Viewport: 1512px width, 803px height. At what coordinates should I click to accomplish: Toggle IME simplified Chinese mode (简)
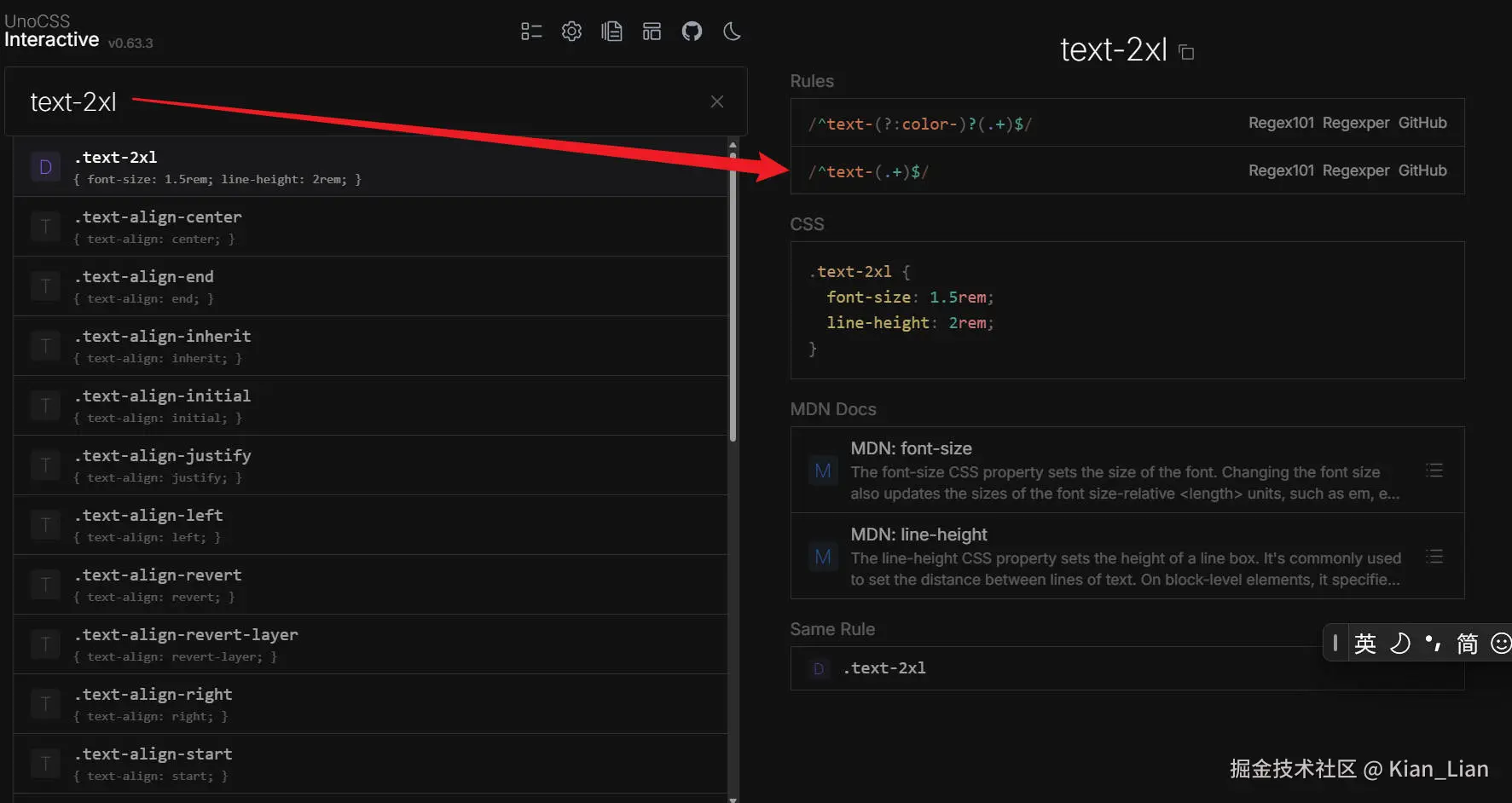click(1467, 643)
